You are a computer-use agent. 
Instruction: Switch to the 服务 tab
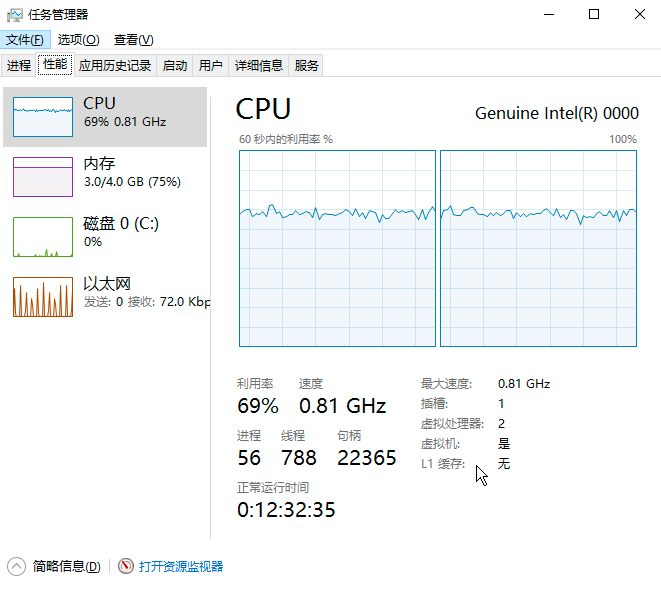(x=307, y=66)
